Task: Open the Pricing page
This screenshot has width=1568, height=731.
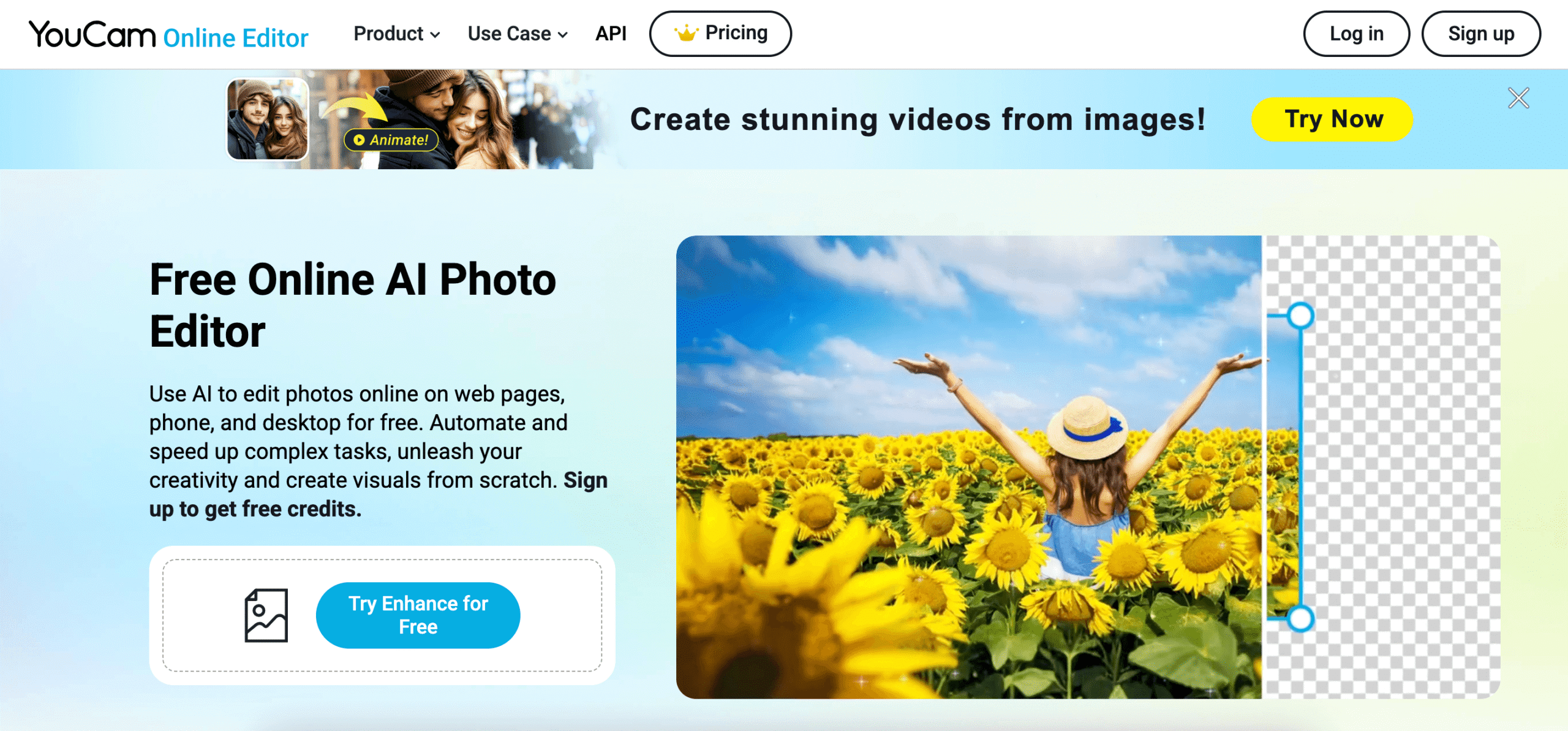Action: (720, 34)
